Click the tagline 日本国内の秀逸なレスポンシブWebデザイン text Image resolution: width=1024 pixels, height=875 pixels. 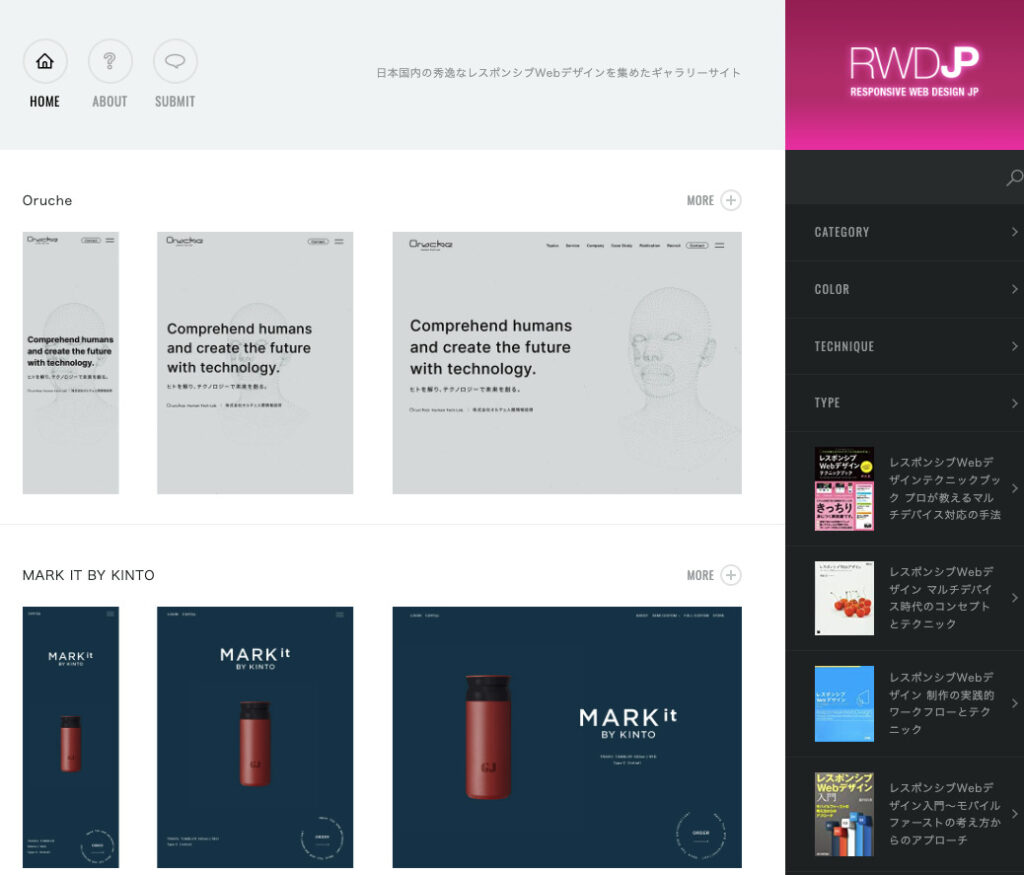(558, 72)
